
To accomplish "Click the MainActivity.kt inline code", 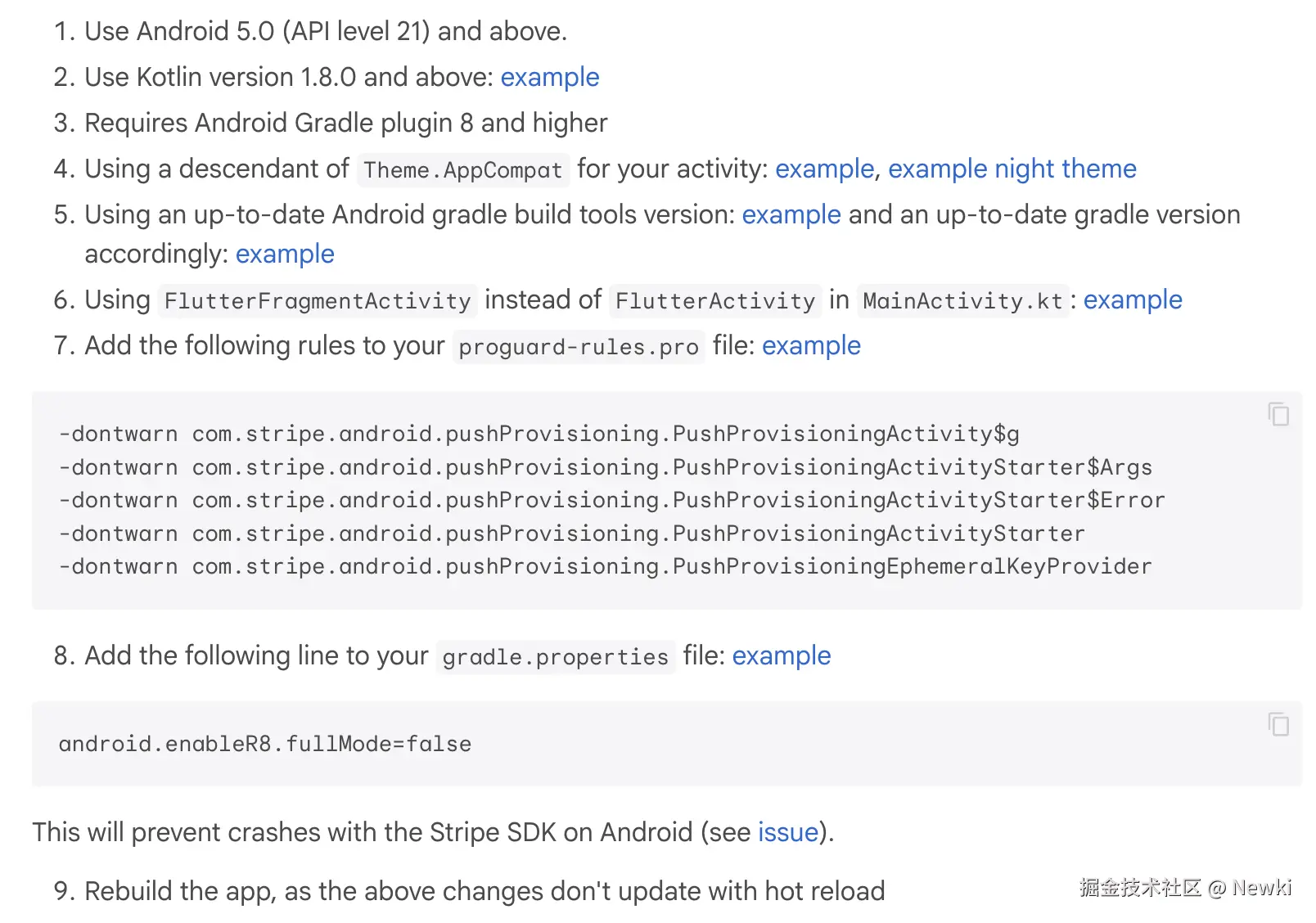I will [x=962, y=301].
